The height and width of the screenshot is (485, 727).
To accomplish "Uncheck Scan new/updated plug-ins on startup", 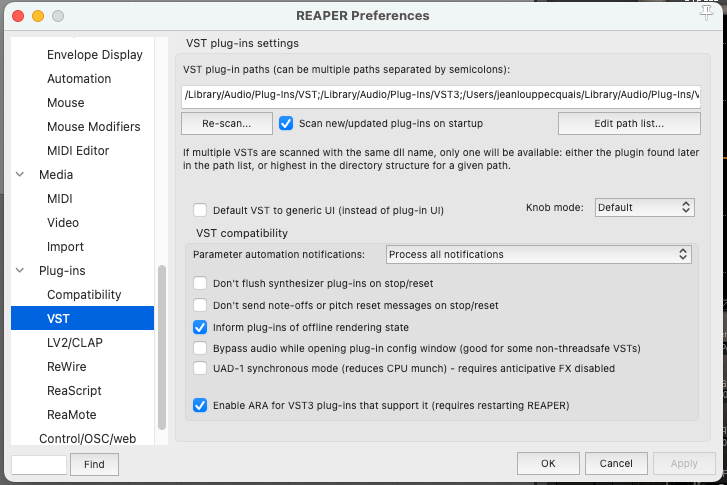I will [x=287, y=123].
